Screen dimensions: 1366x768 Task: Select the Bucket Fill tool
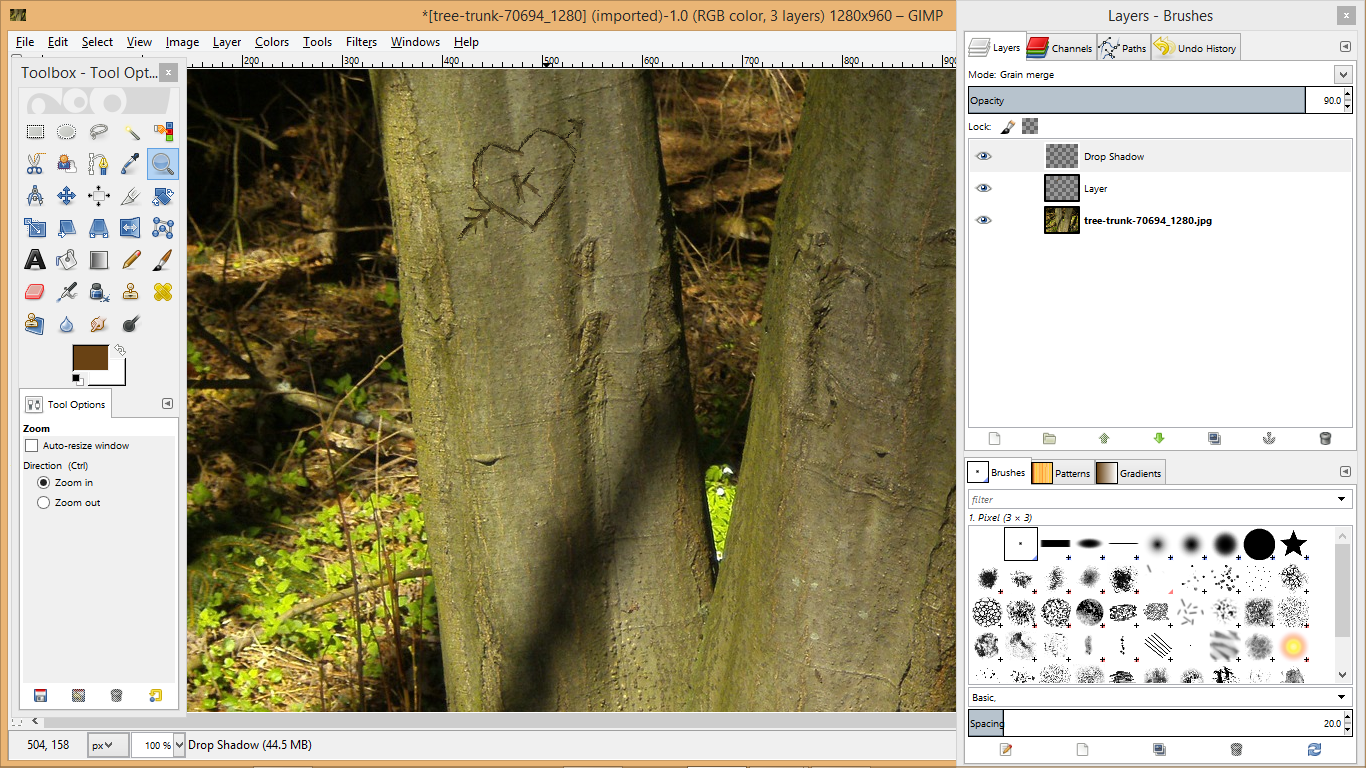tap(66, 259)
